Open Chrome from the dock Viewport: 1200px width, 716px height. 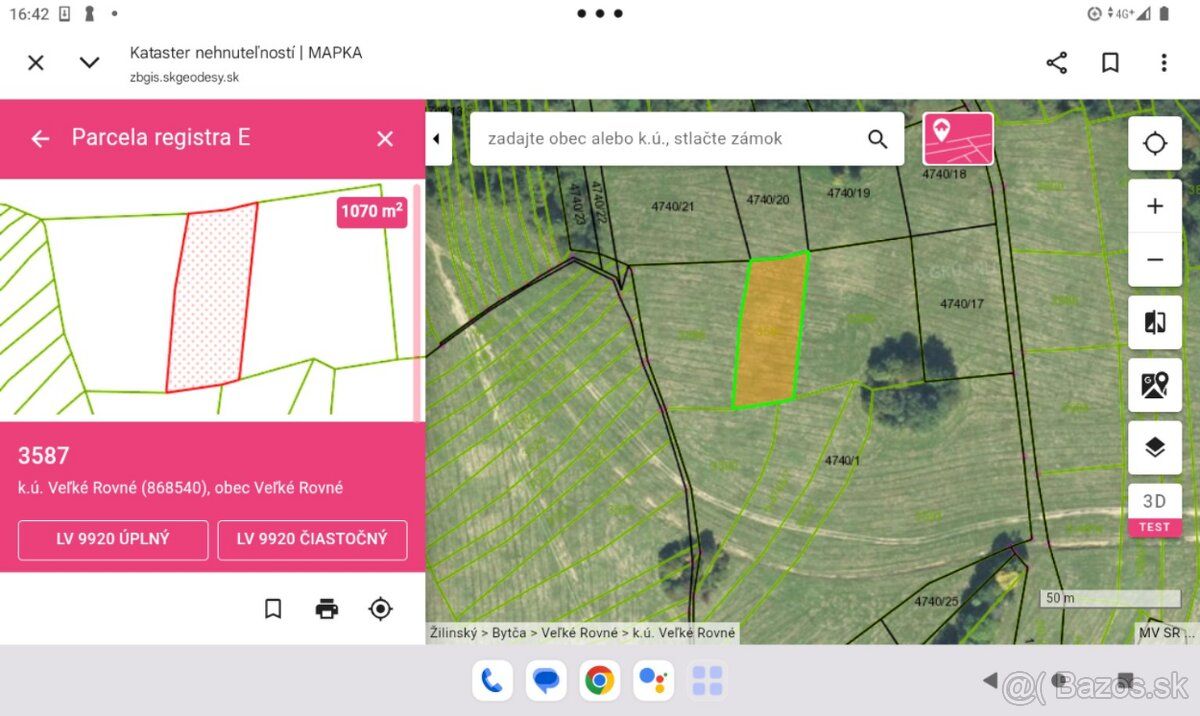599,681
